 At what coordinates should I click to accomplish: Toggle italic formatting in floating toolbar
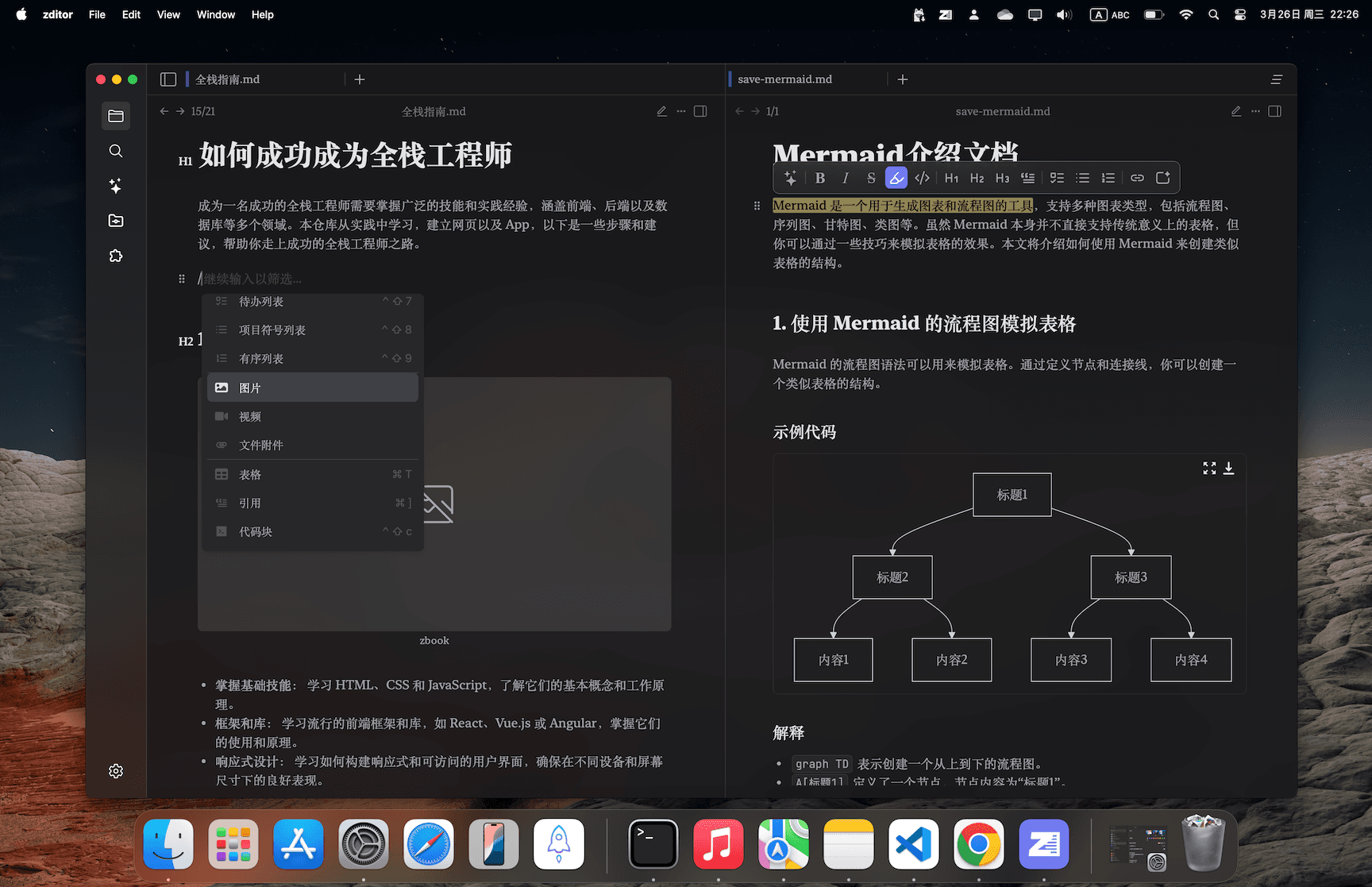(x=846, y=178)
